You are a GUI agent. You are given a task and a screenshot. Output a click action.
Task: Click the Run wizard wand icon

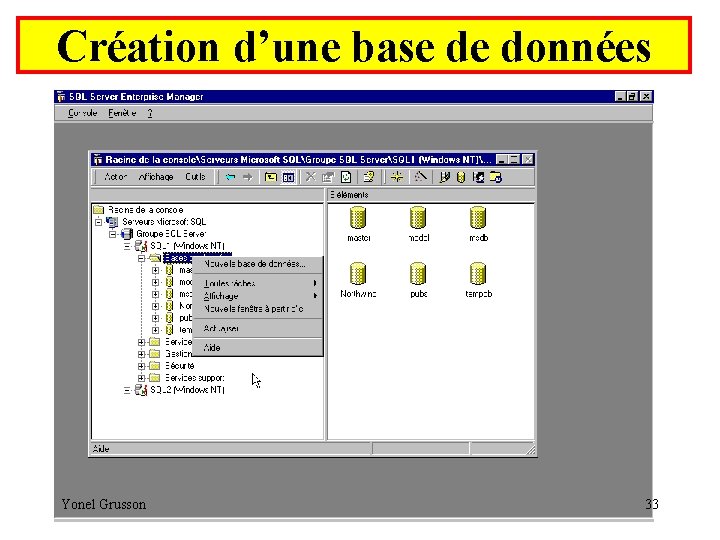[420, 177]
